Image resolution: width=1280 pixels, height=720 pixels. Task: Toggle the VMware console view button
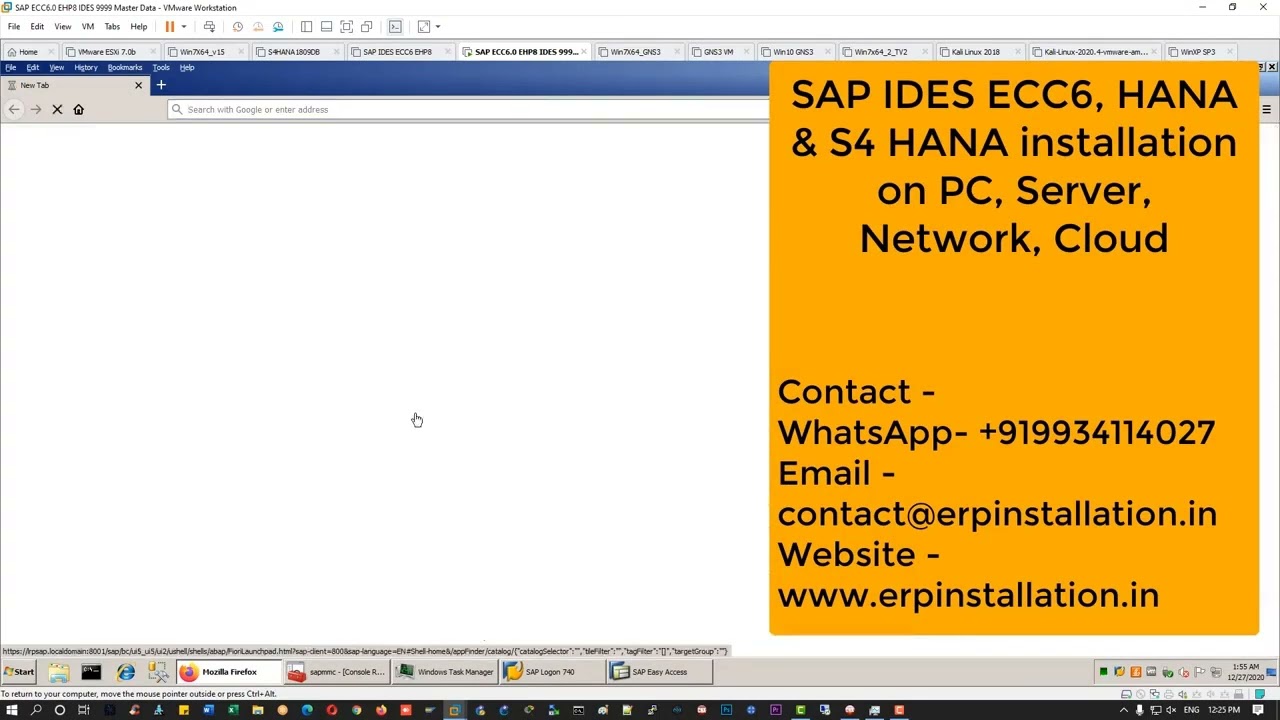tap(395, 27)
